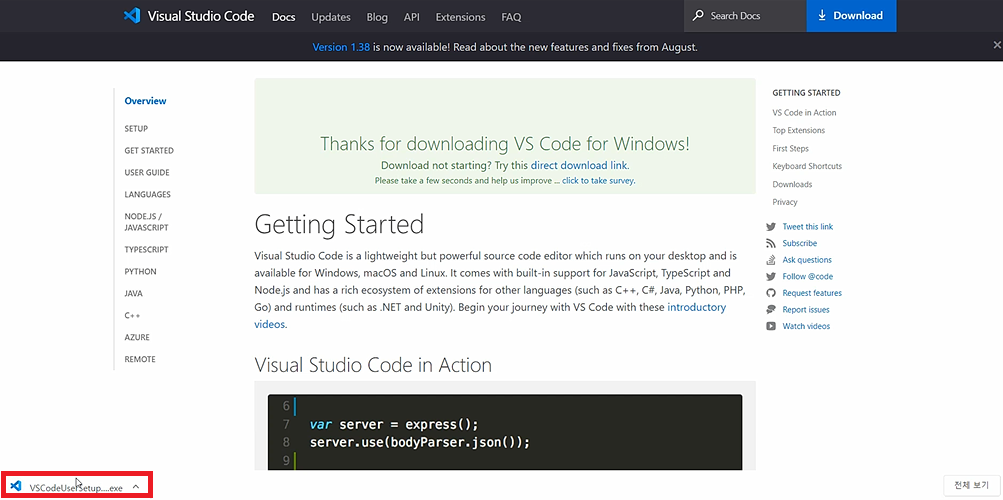Click the 전체 보기 show all button
1003x500 pixels.
971,485
